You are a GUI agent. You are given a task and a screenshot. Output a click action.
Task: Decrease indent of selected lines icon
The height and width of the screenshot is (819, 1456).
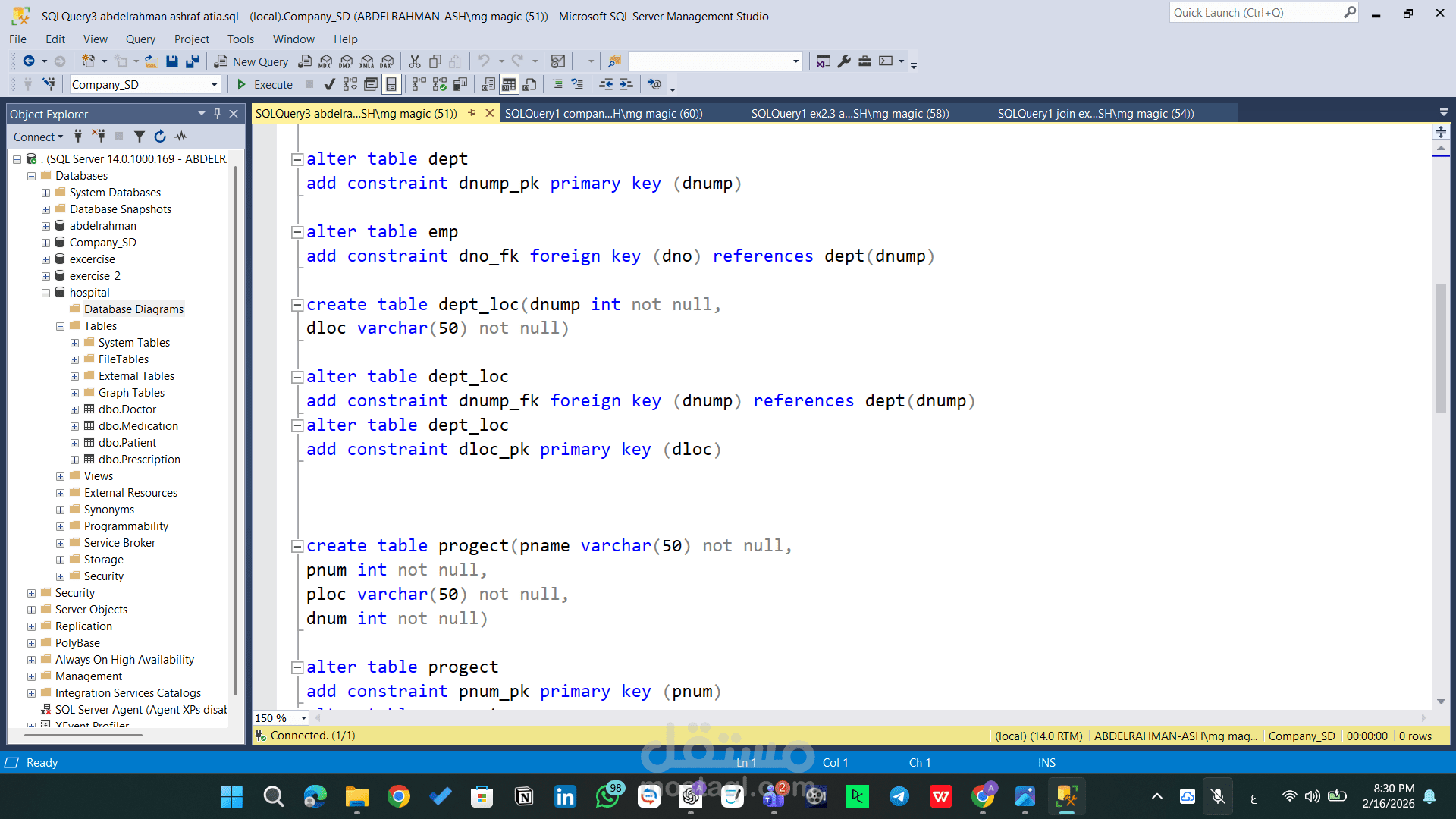point(606,84)
